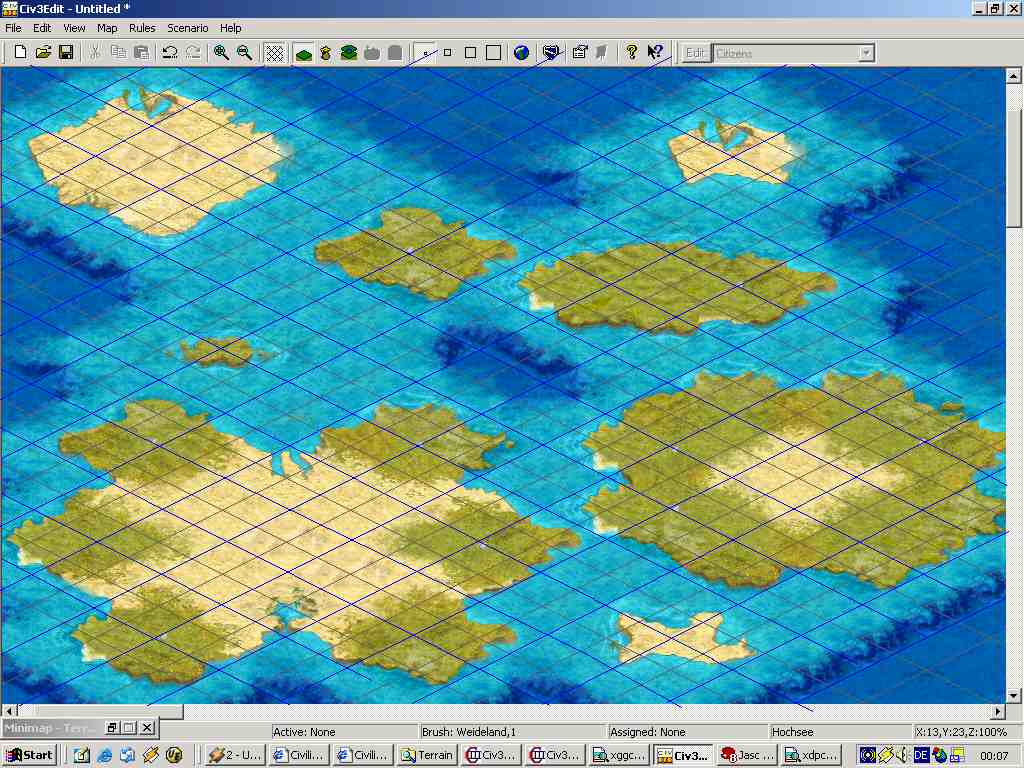The image size is (1024, 768).
Task: Open a file with the folder icon
Action: pos(43,52)
